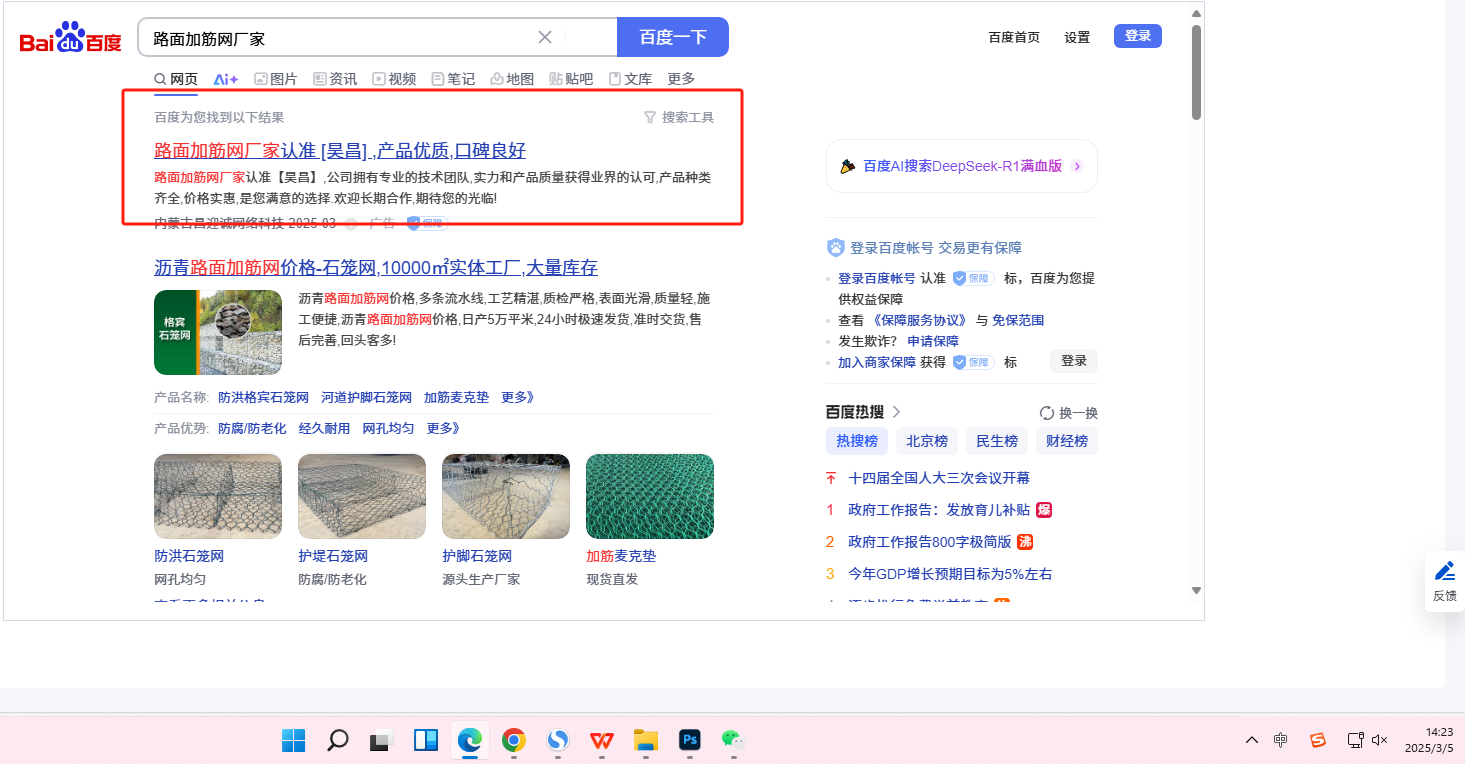1465x764 pixels.
Task: Click the Baidu logo
Action: click(x=70, y=39)
